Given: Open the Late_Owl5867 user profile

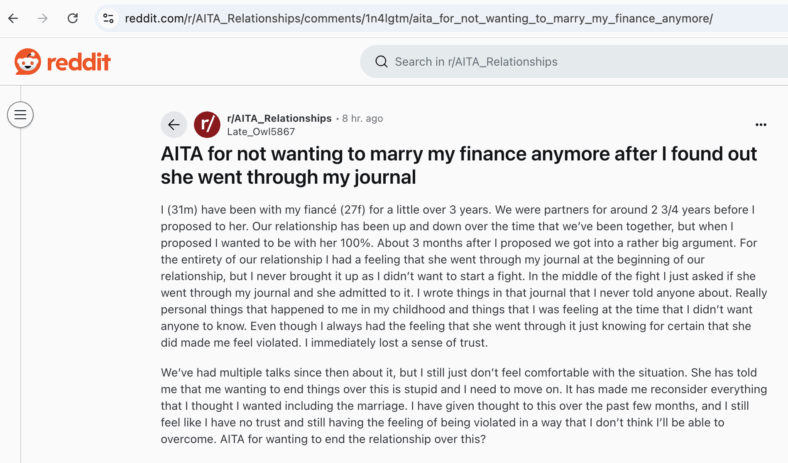Looking at the screenshot, I should click(x=261, y=132).
